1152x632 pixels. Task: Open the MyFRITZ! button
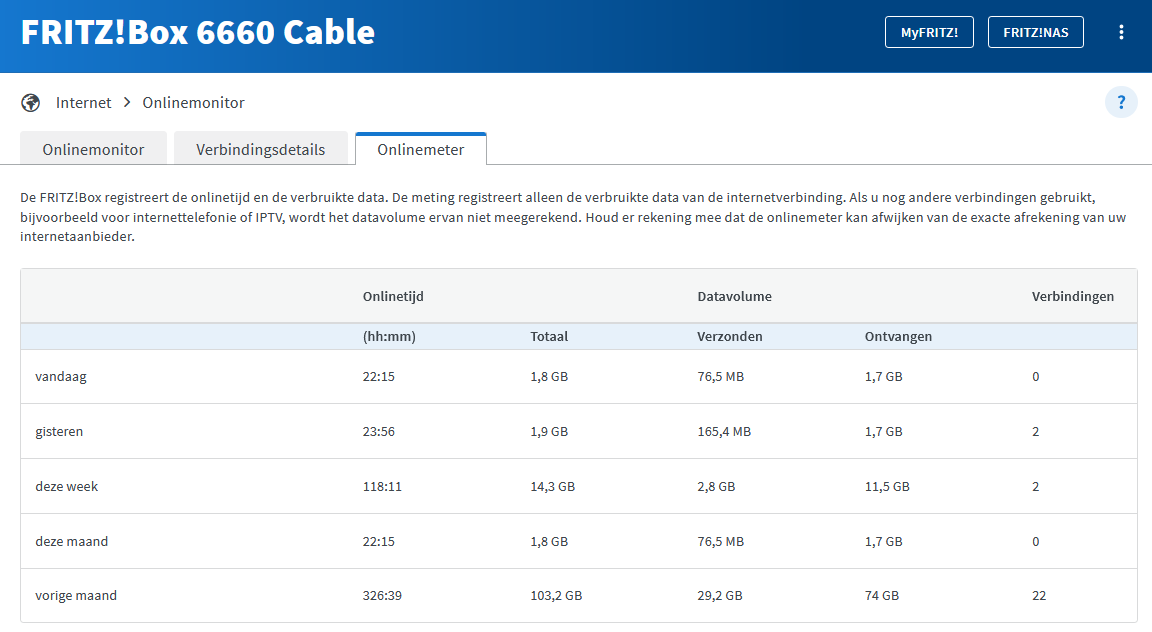pos(929,32)
